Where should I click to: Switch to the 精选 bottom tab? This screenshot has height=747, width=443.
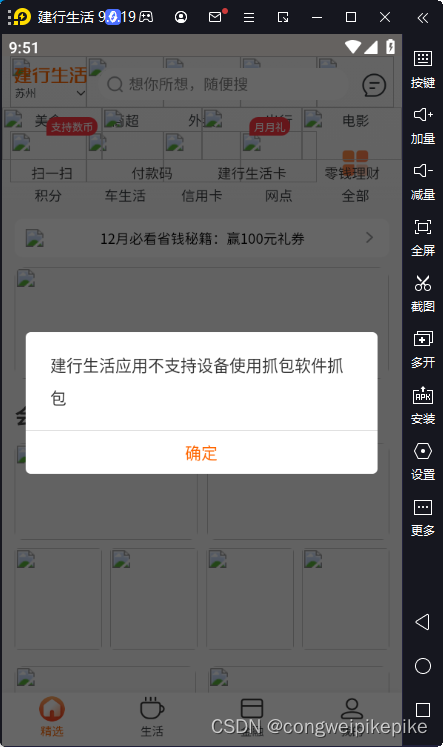point(51,717)
